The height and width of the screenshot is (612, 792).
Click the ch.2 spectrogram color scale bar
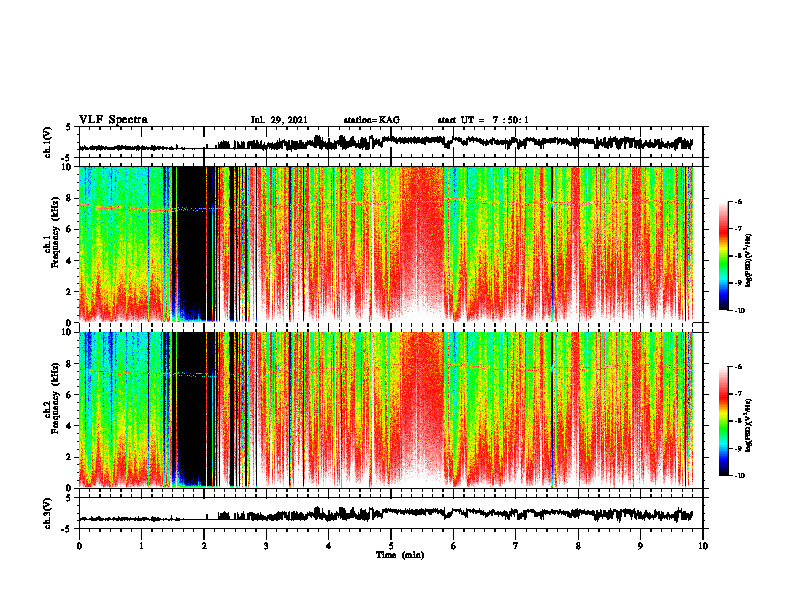[724, 421]
